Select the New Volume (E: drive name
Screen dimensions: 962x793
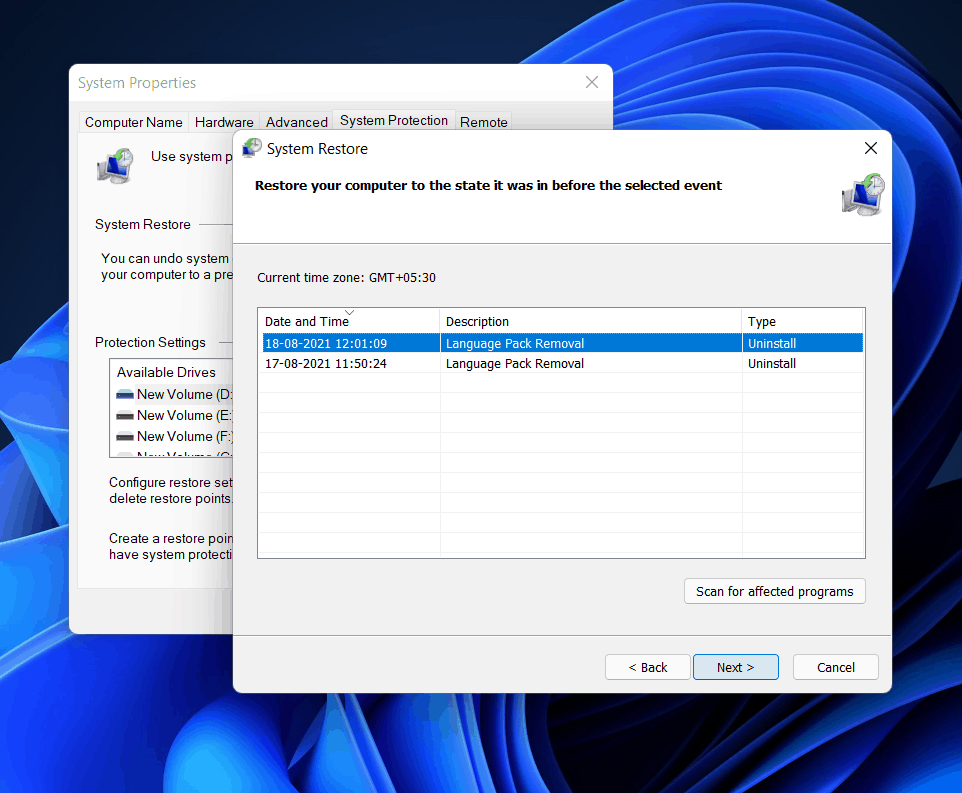coord(184,416)
